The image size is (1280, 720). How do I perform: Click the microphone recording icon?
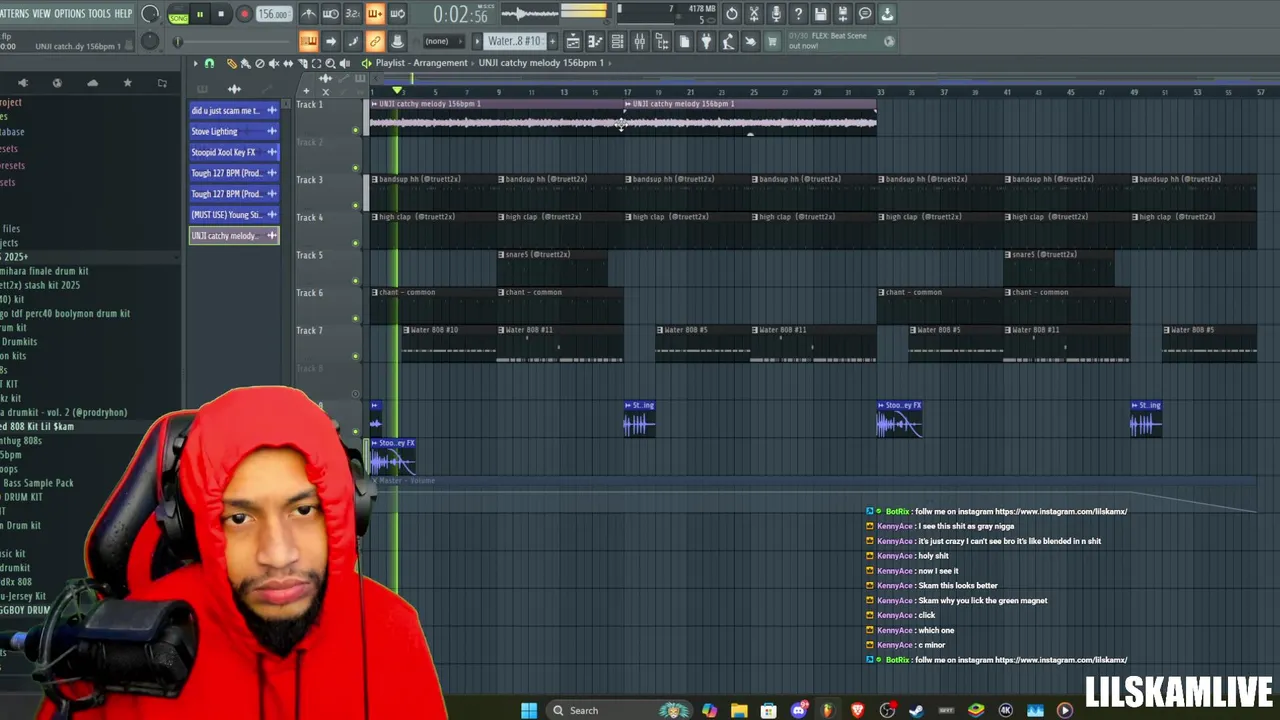coord(776,14)
